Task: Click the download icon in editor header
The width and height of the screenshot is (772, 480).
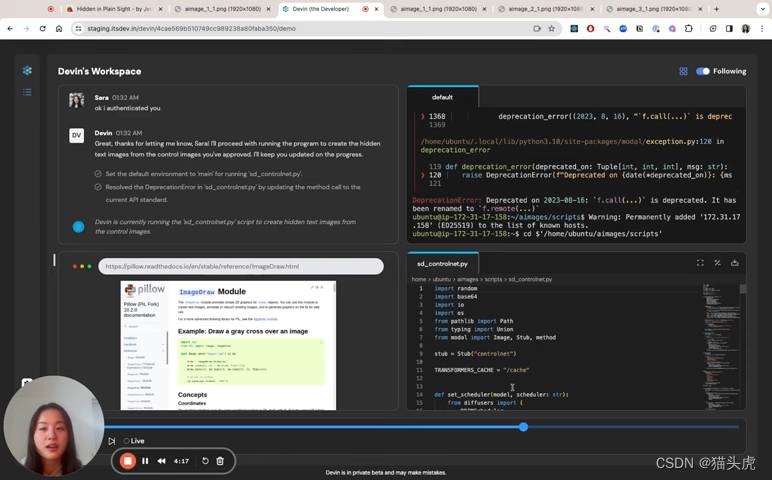Action: coord(735,263)
